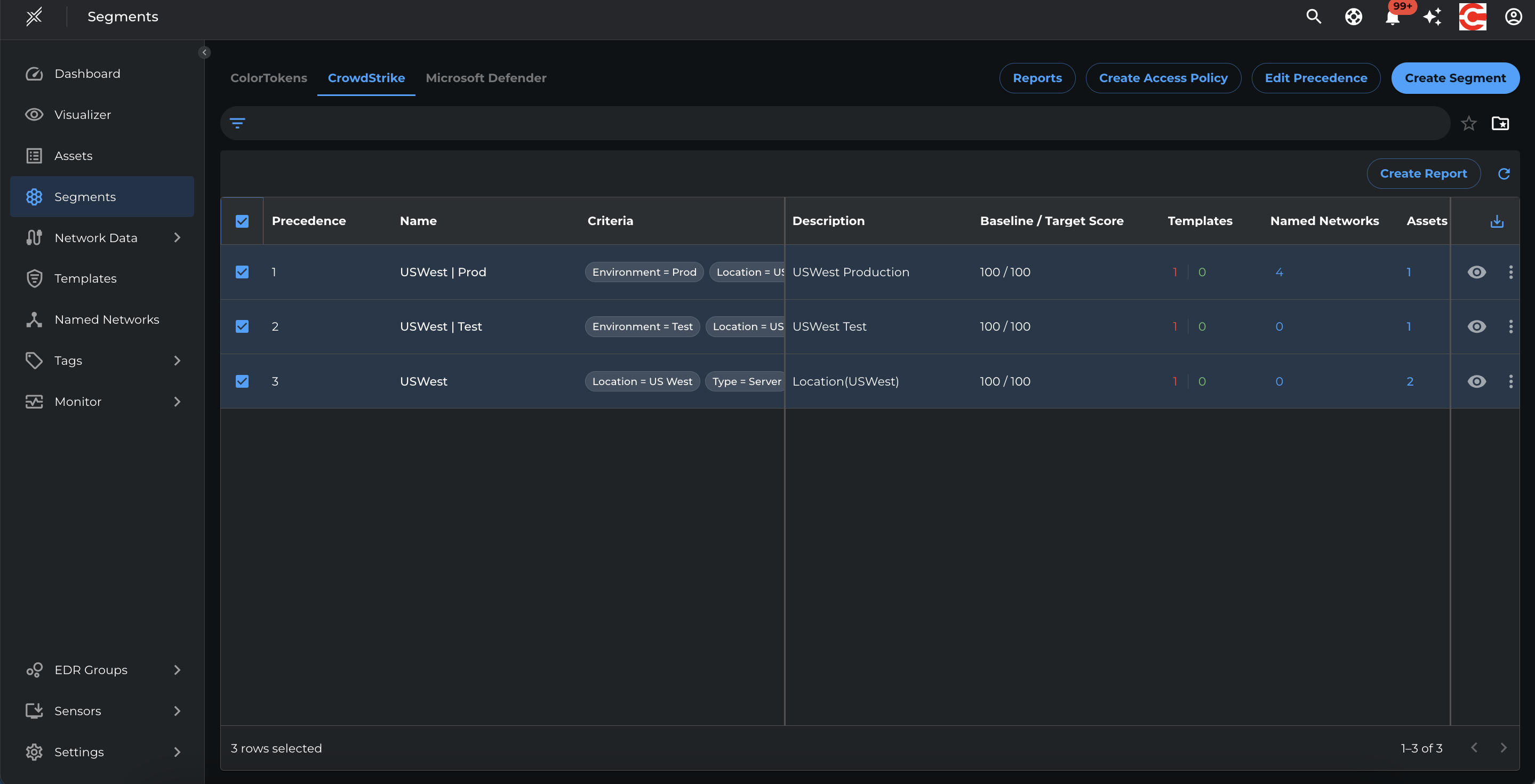Screen dimensions: 1535x784
Task: Switch to the Microsoft Defender tab
Action: click(486, 78)
